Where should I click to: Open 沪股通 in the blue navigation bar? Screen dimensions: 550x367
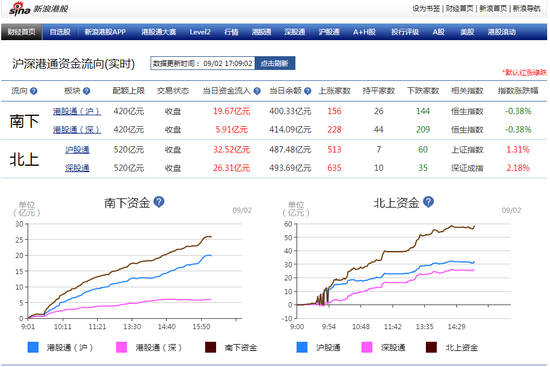coord(329,32)
